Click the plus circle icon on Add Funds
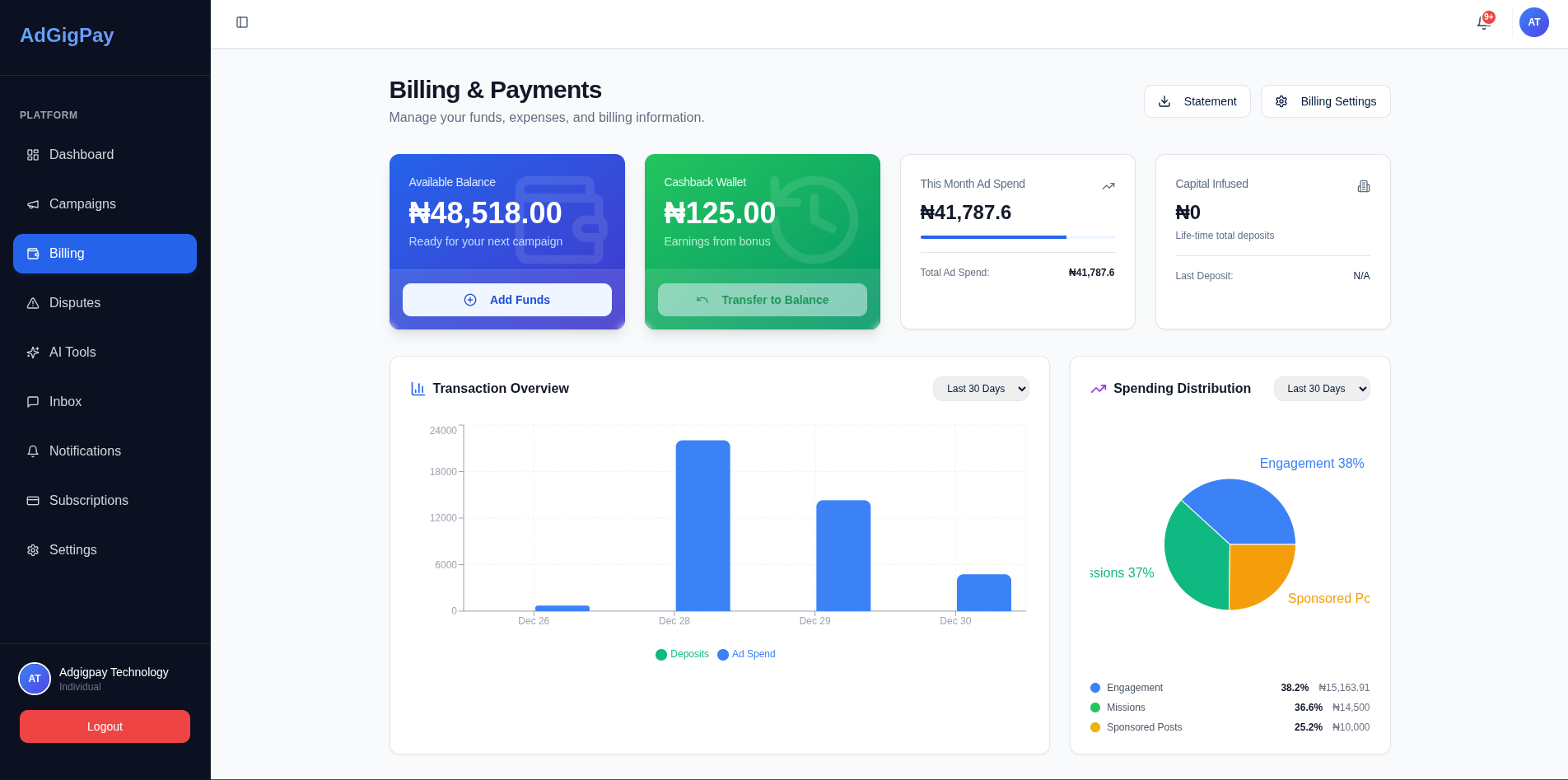The height and width of the screenshot is (780, 1568). (470, 300)
